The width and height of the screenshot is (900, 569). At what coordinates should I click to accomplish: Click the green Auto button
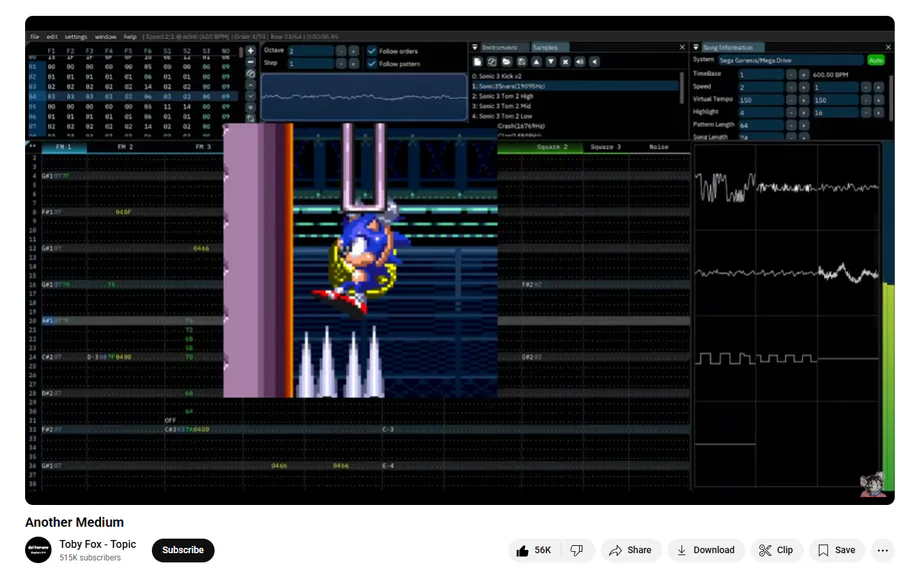(x=876, y=60)
